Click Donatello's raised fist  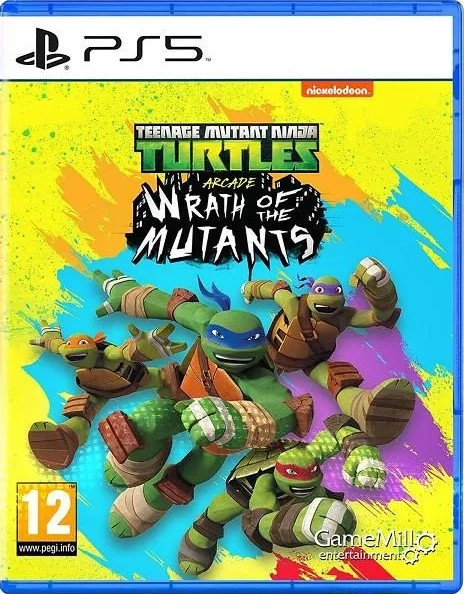click(370, 274)
